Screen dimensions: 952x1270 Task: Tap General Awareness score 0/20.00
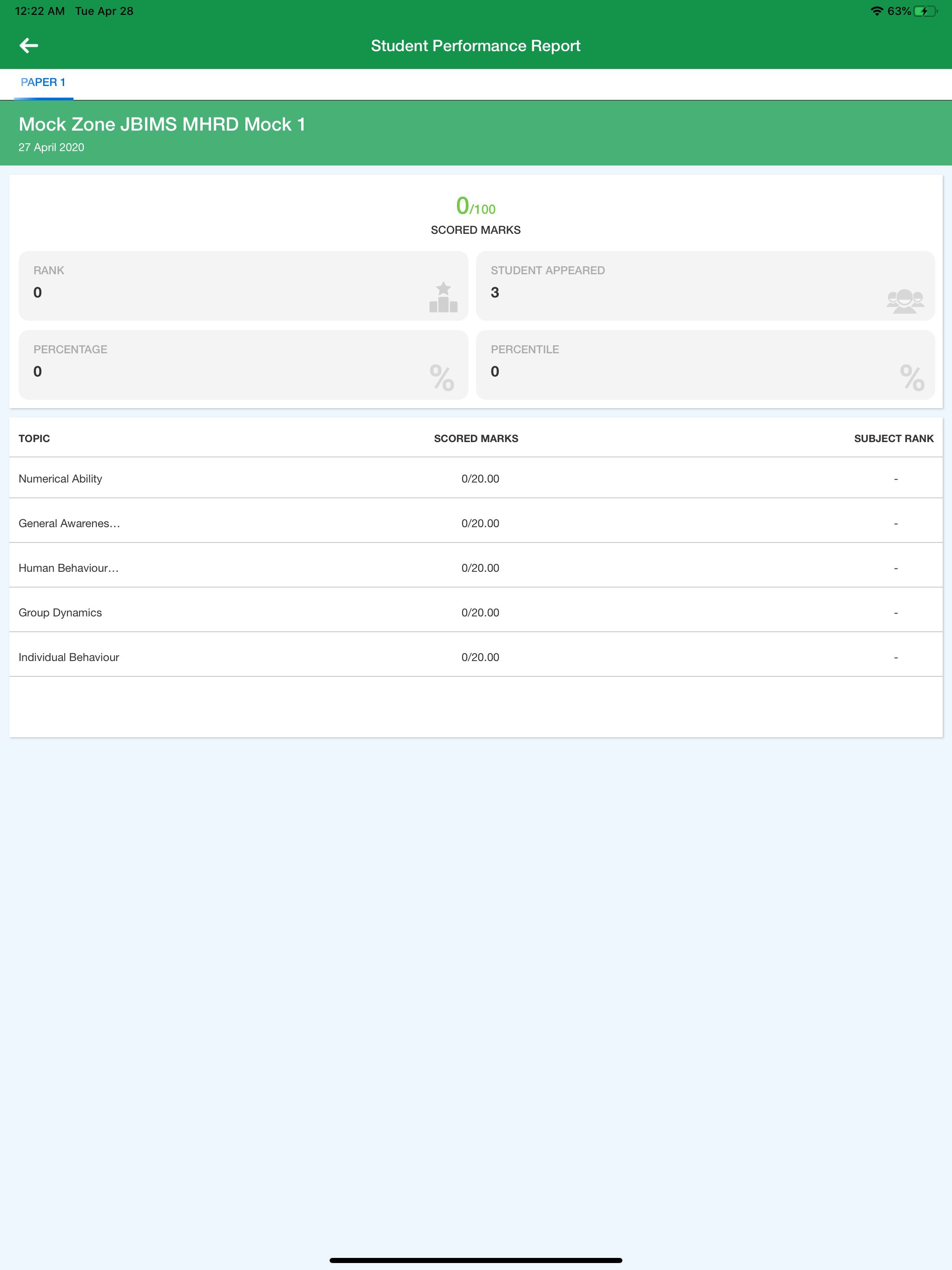480,523
